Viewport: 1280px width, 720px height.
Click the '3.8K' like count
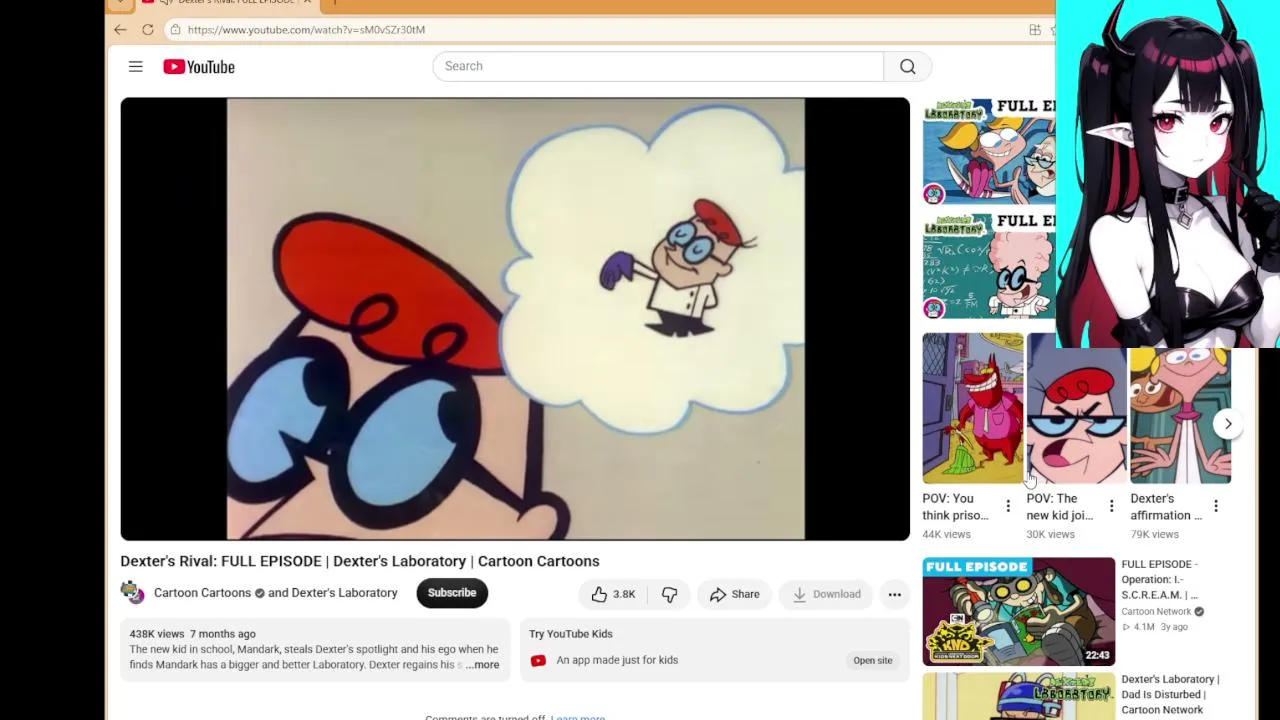624,594
